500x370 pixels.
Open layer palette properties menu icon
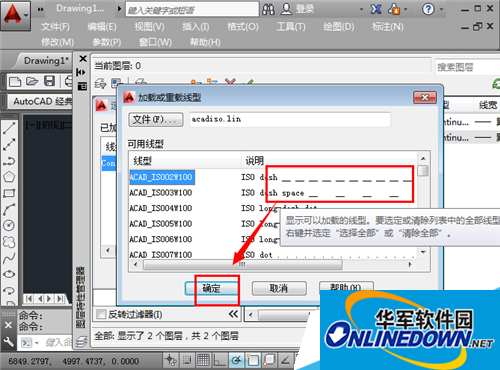(82, 87)
